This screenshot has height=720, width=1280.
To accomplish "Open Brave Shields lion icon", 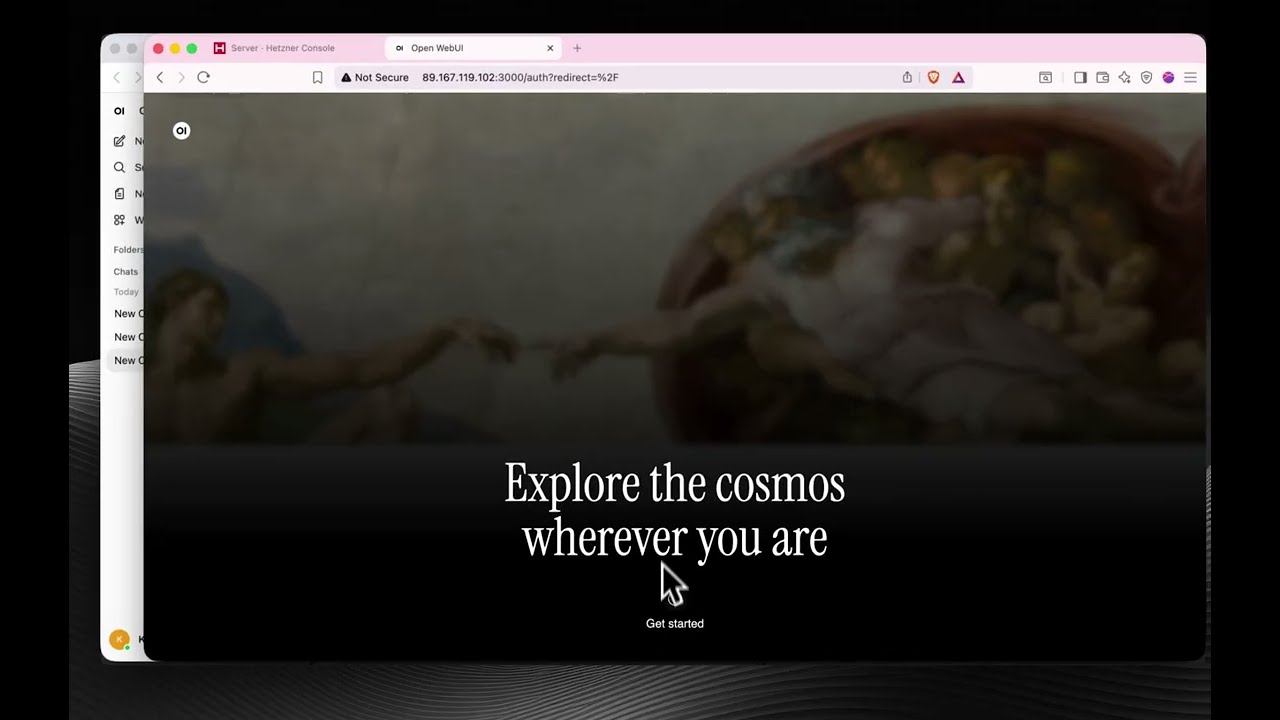I will 933,77.
